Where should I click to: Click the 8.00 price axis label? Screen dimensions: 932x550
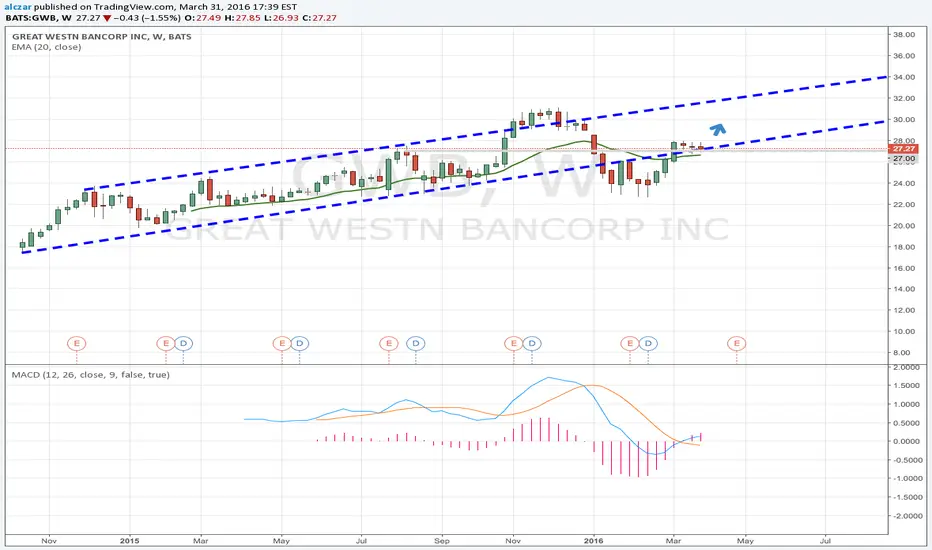(901, 353)
